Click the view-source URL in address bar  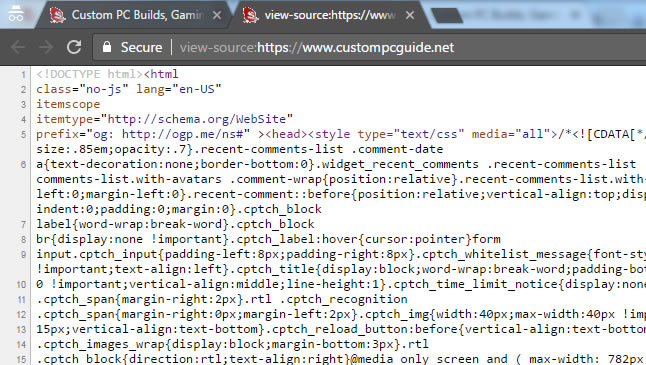point(316,47)
